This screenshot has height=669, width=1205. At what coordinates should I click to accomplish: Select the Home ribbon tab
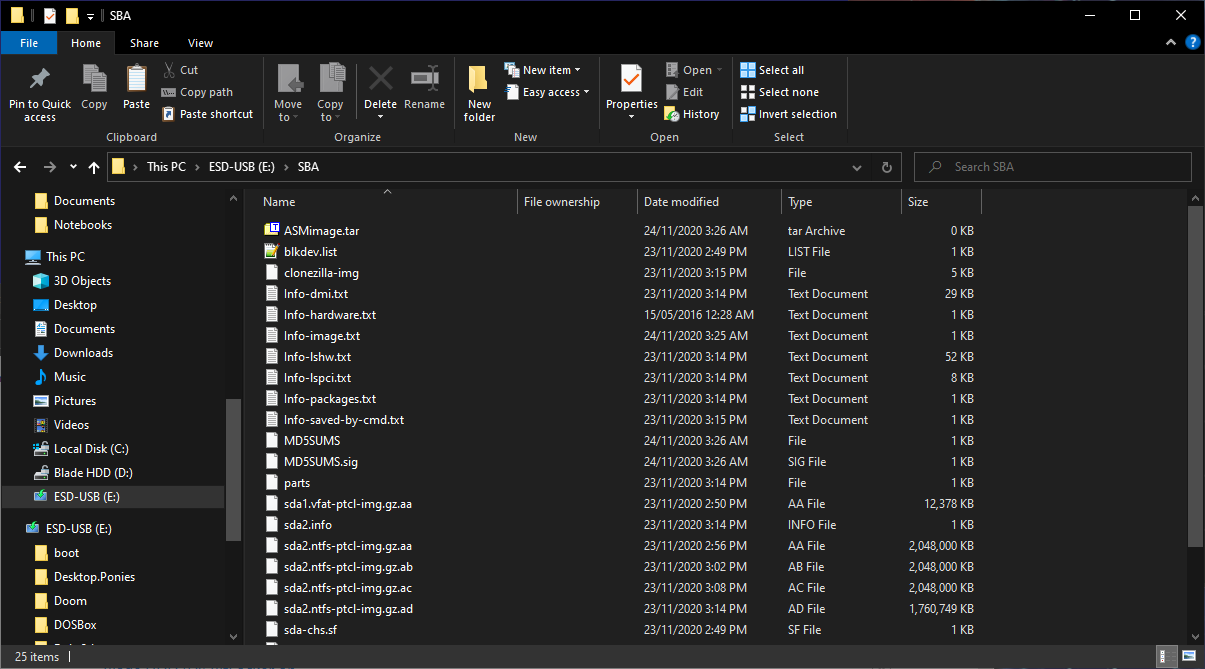coord(86,43)
